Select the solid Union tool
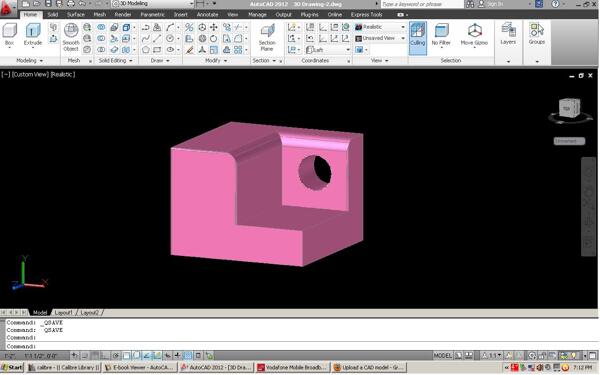The image size is (600, 375). [101, 28]
